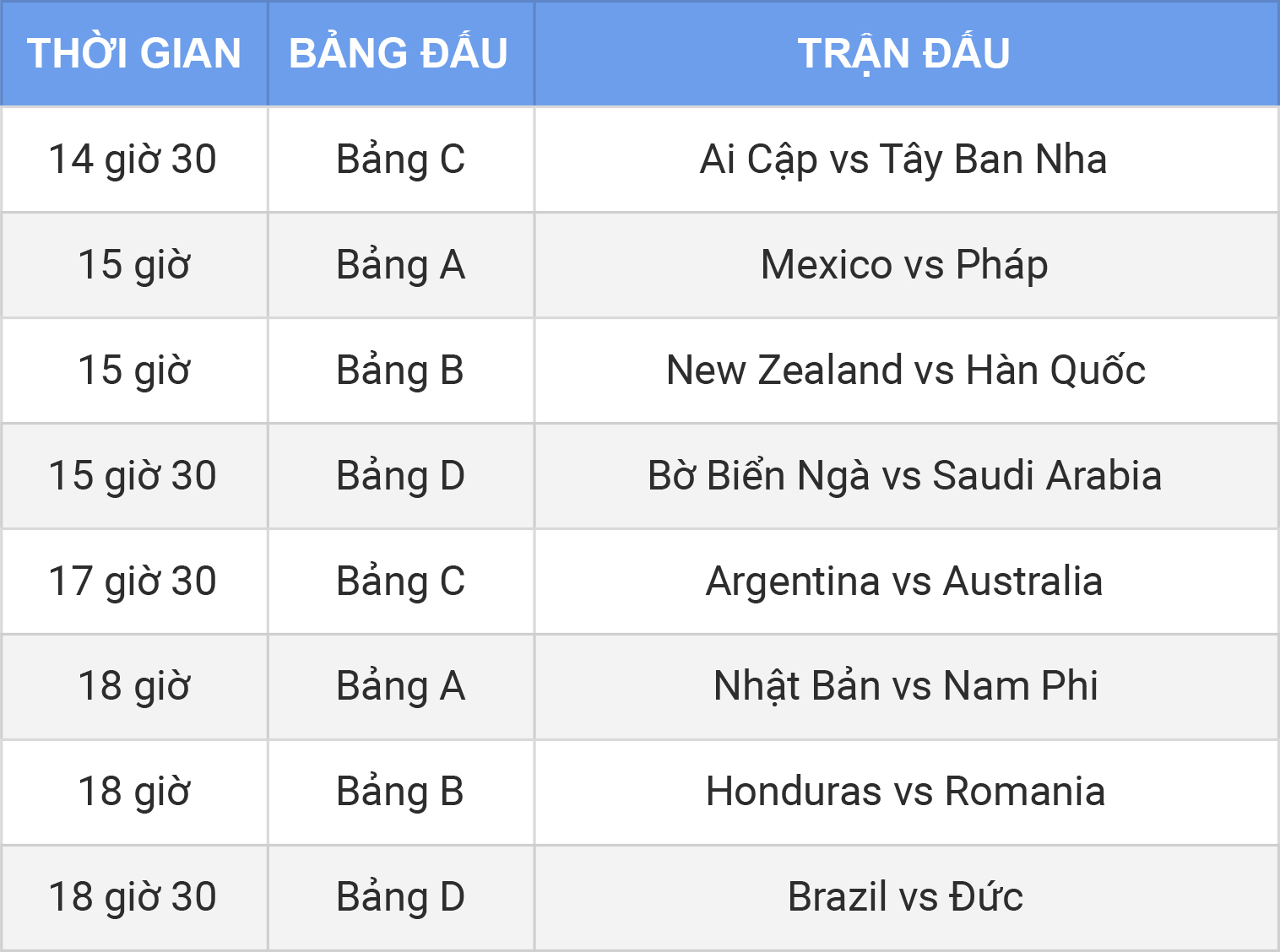
Task: Select the Nhật Bản vs Nam Phi match
Action: tap(906, 687)
